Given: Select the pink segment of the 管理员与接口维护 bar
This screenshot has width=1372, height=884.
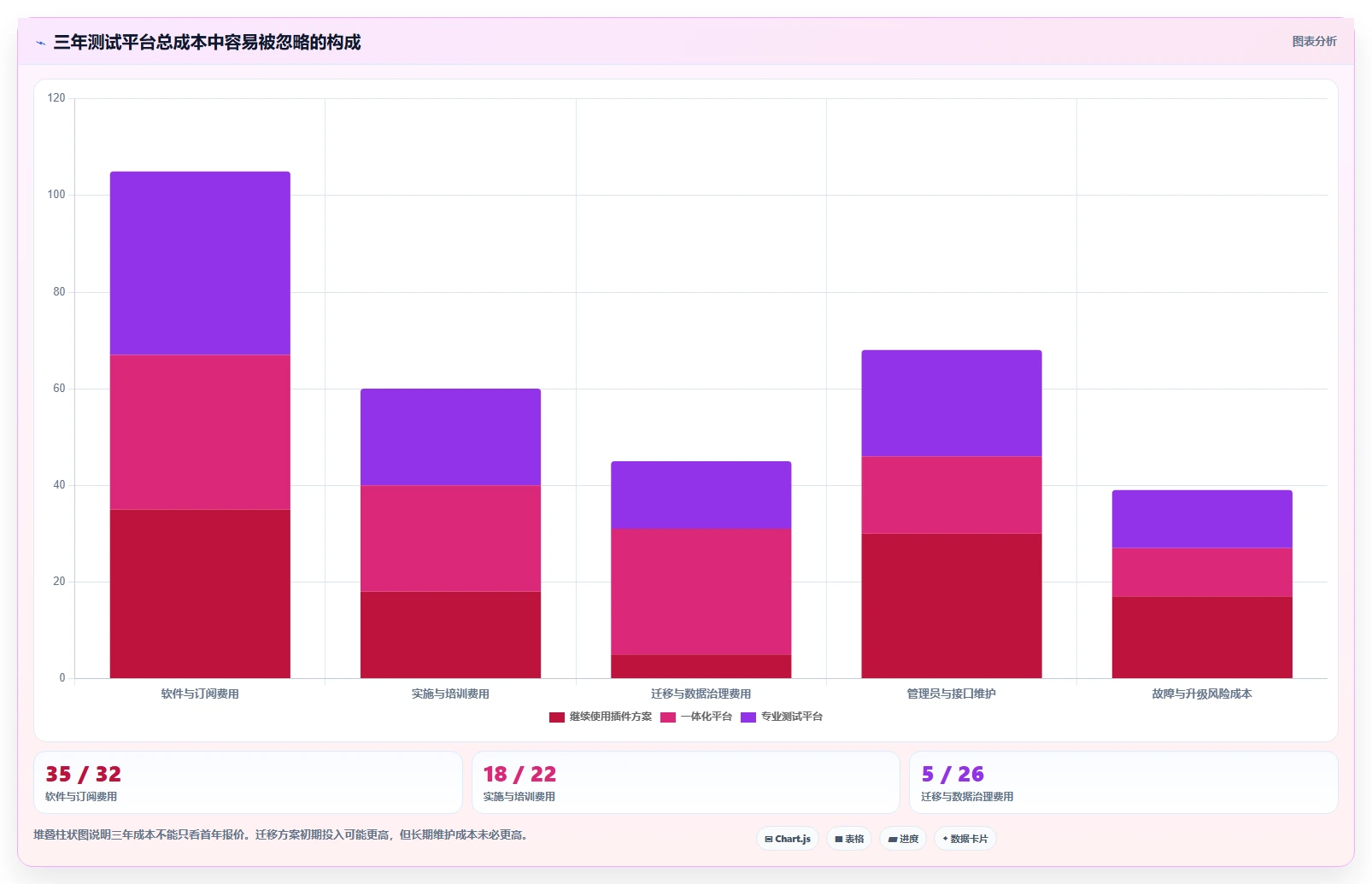Looking at the screenshot, I should (952, 495).
